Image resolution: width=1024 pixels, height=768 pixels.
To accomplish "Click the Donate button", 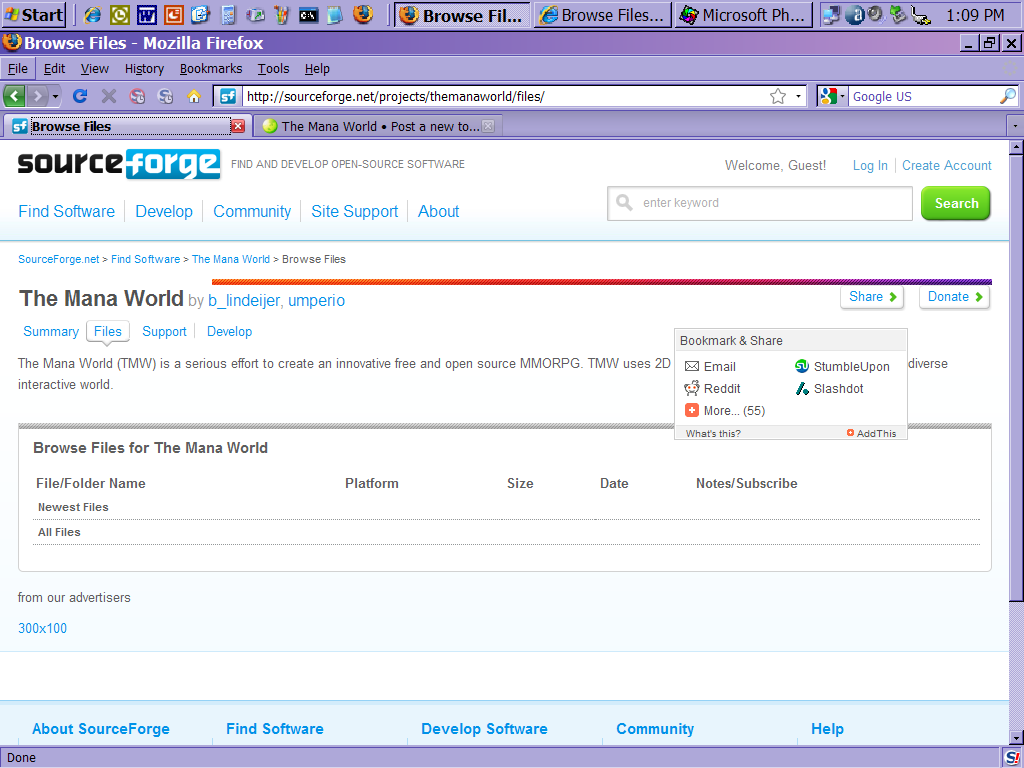I will [955, 296].
